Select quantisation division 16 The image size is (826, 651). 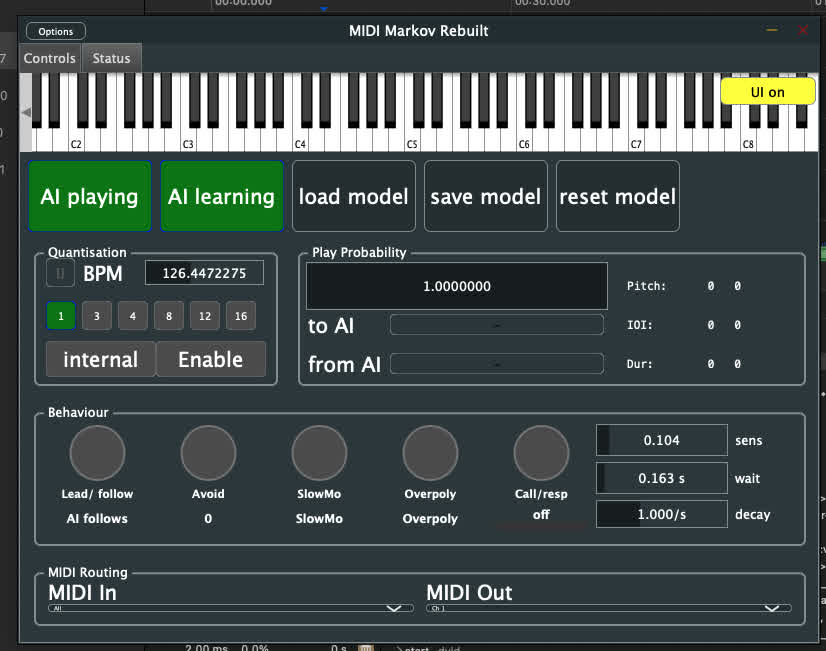pyautogui.click(x=241, y=315)
